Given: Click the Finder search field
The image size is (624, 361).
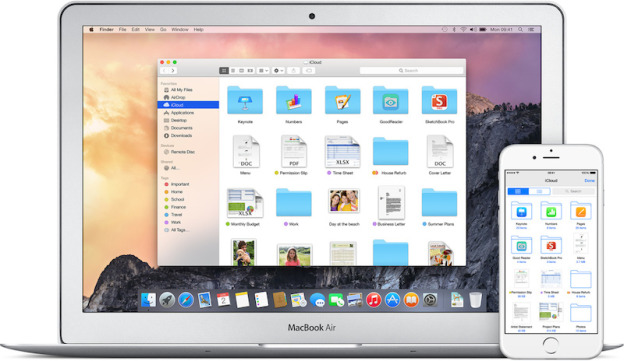Looking at the screenshot, I should (x=411, y=70).
